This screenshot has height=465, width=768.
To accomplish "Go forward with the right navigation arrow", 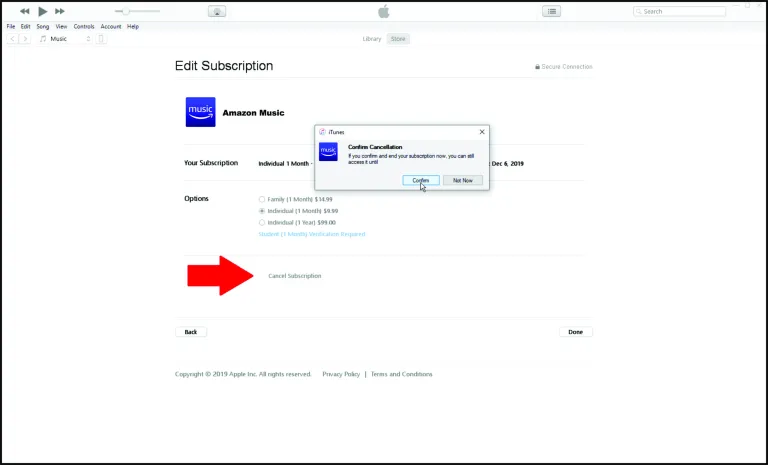I will [x=24, y=39].
